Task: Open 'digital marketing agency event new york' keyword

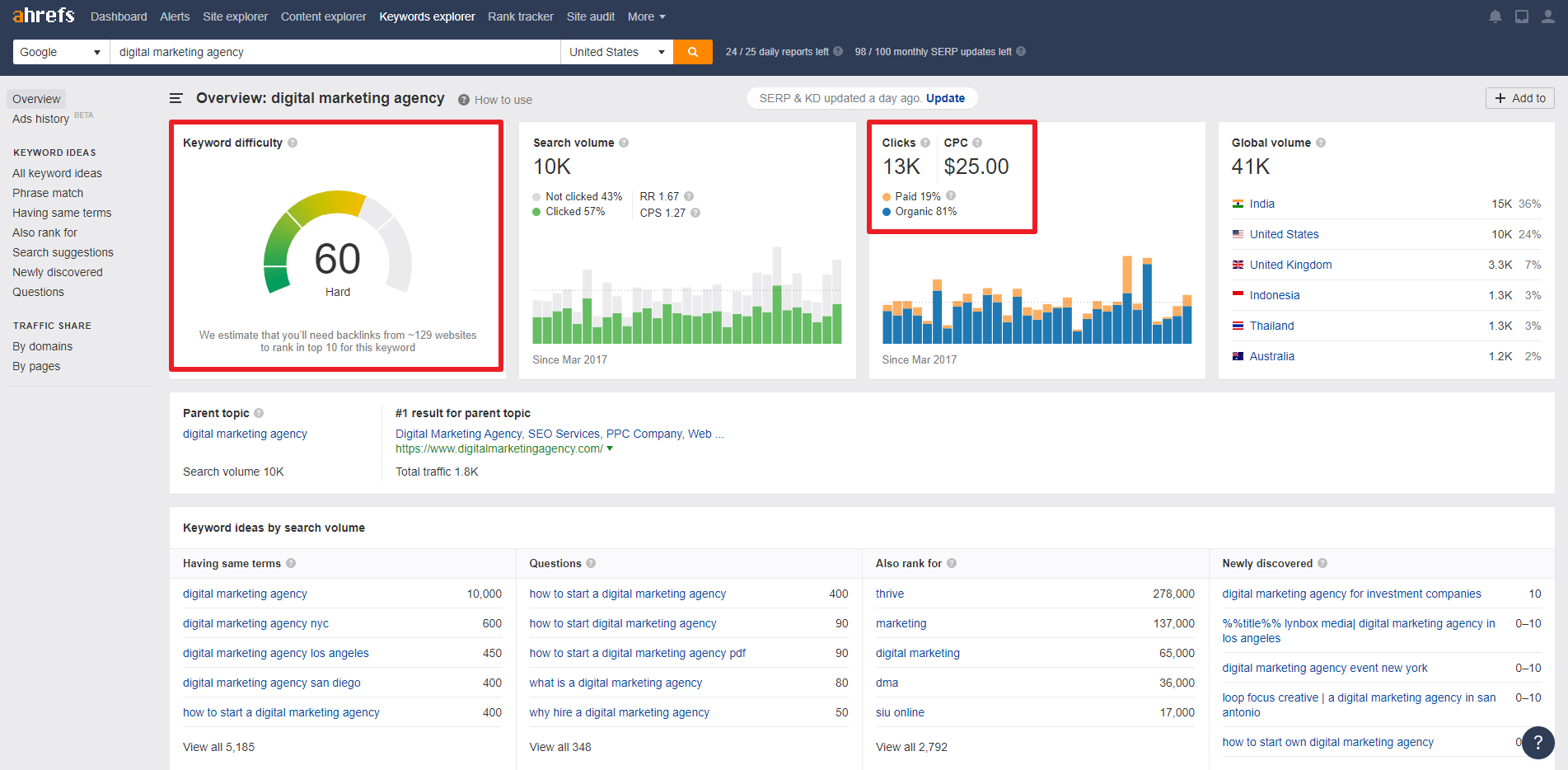Action: [x=1325, y=668]
